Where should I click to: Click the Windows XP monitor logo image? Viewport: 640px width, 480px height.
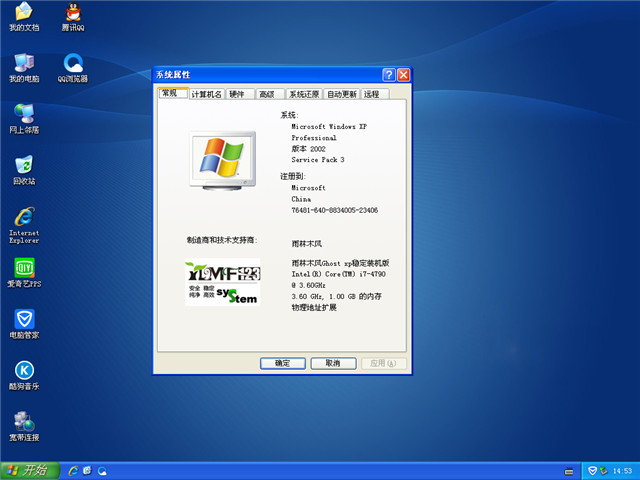(x=223, y=160)
